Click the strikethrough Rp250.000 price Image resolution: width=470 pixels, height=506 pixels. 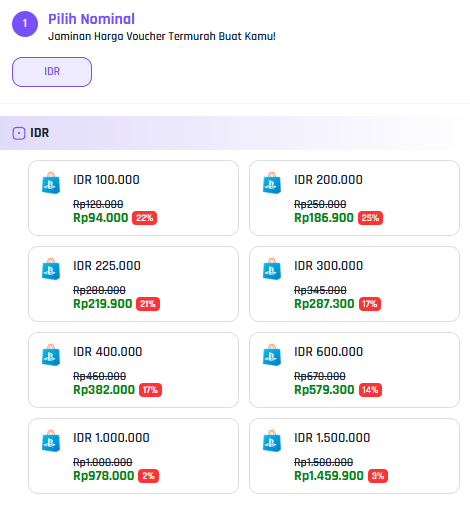[x=320, y=204]
